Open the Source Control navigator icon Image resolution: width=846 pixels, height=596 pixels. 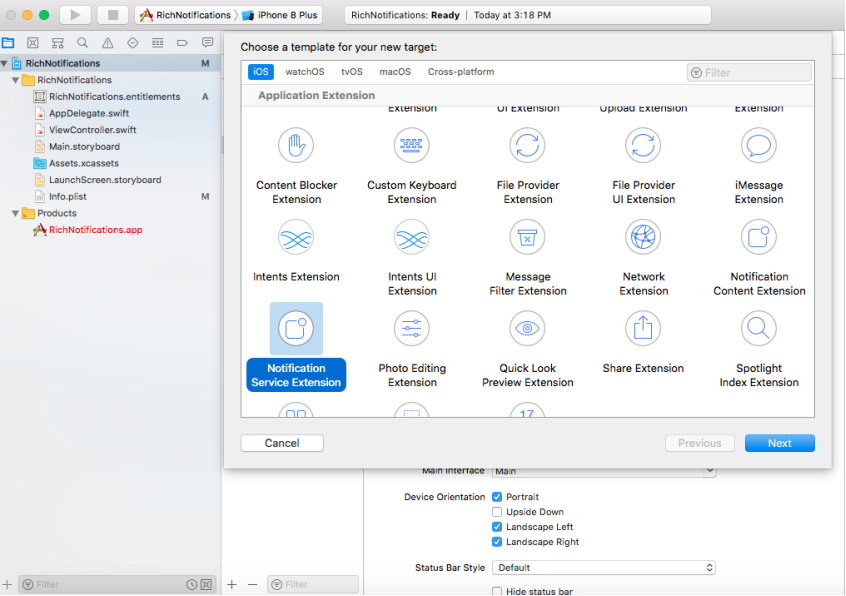33,43
